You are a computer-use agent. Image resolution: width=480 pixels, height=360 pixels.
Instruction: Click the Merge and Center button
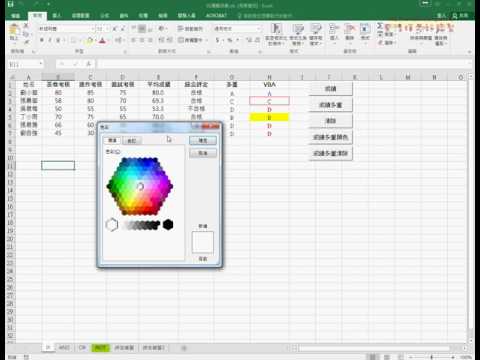tap(190, 40)
